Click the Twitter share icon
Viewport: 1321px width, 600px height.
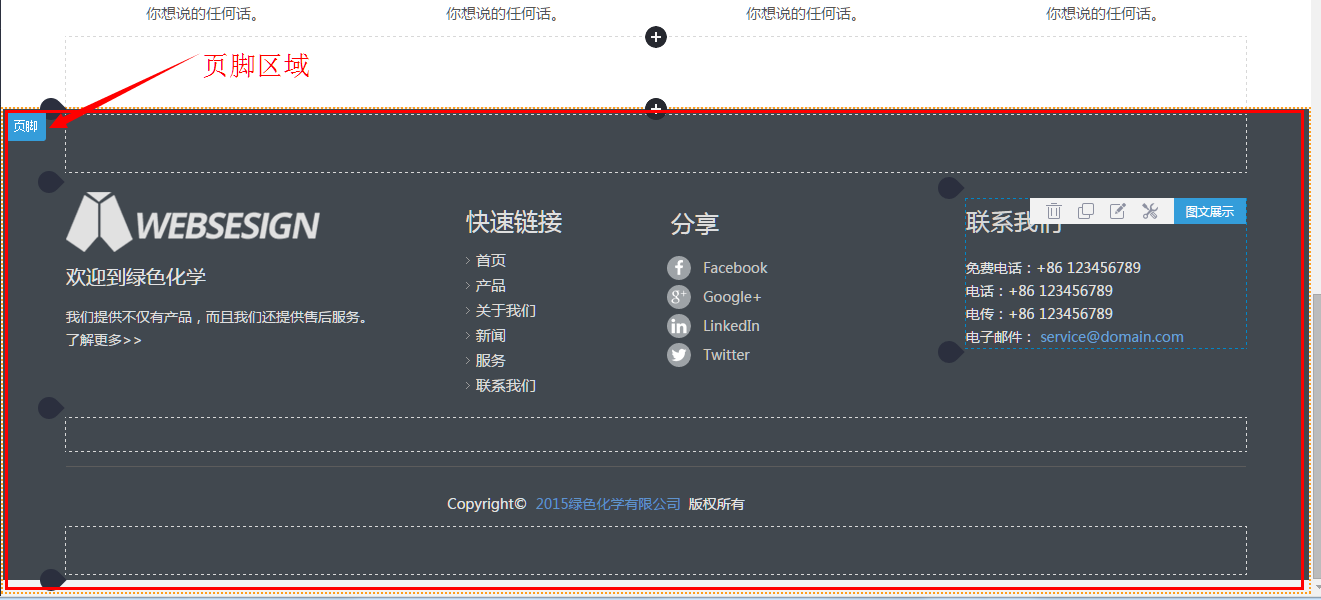(679, 354)
